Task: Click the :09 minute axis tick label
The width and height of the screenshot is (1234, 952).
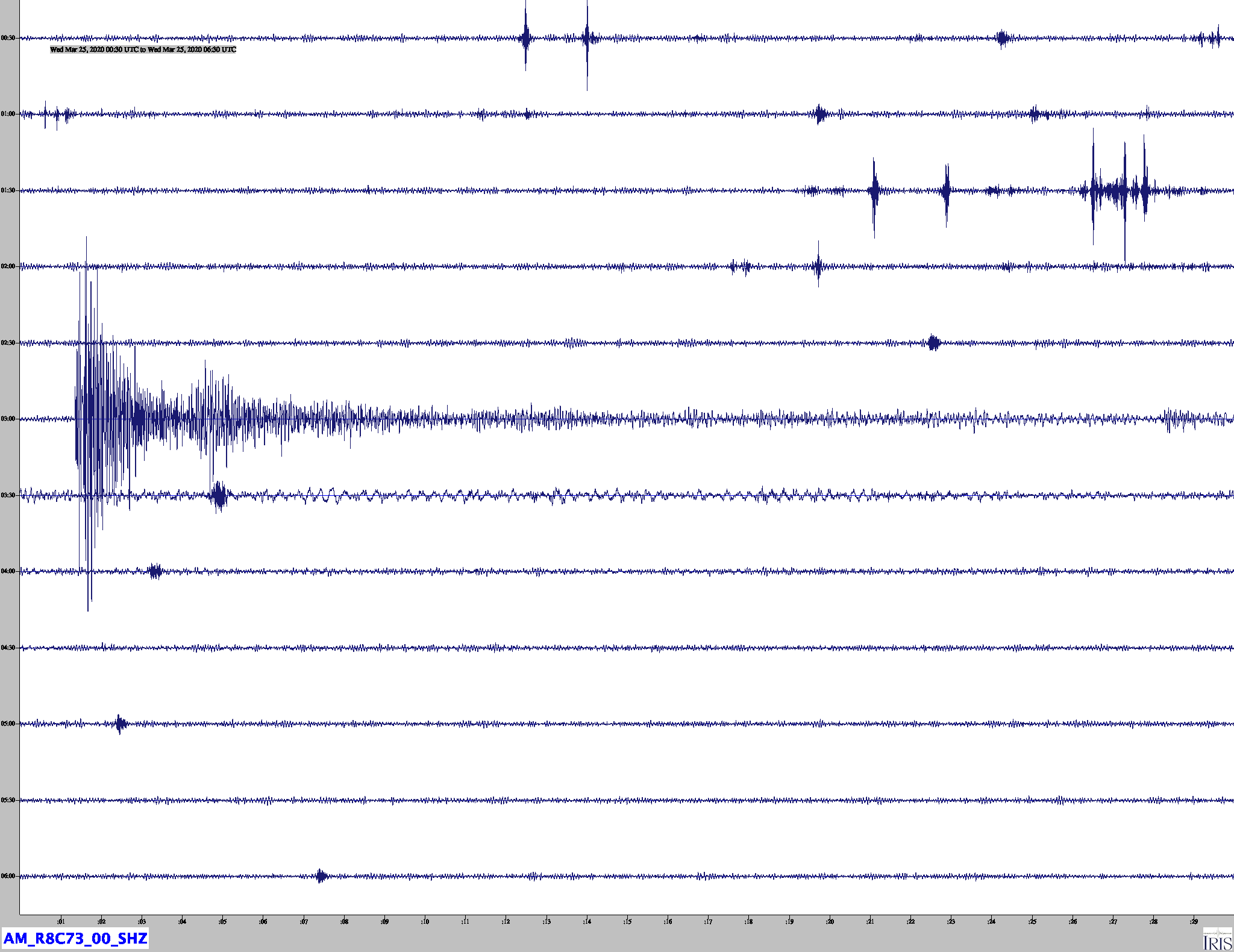Action: (x=384, y=921)
